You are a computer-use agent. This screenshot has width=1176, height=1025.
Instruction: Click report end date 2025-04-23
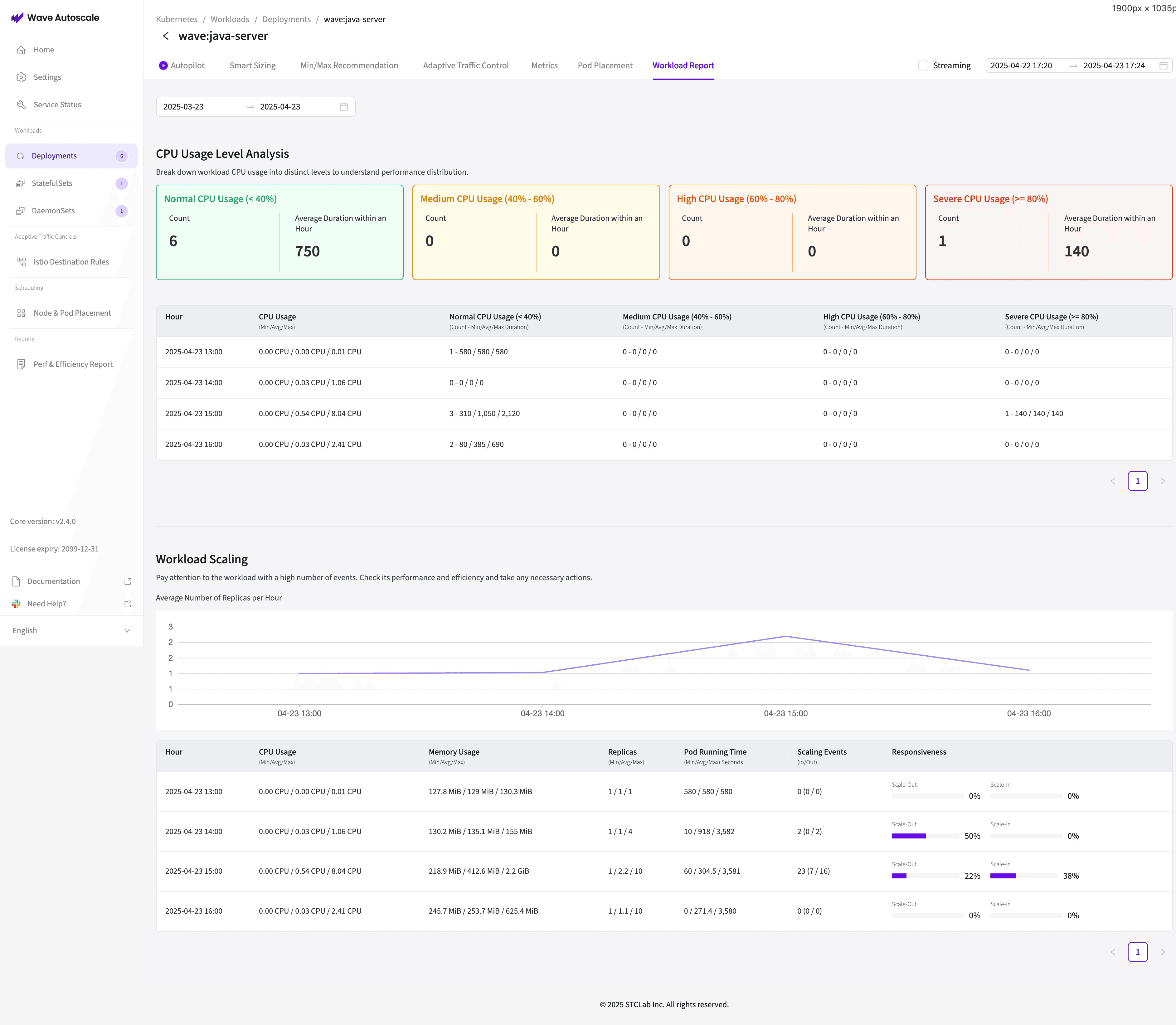coord(280,107)
